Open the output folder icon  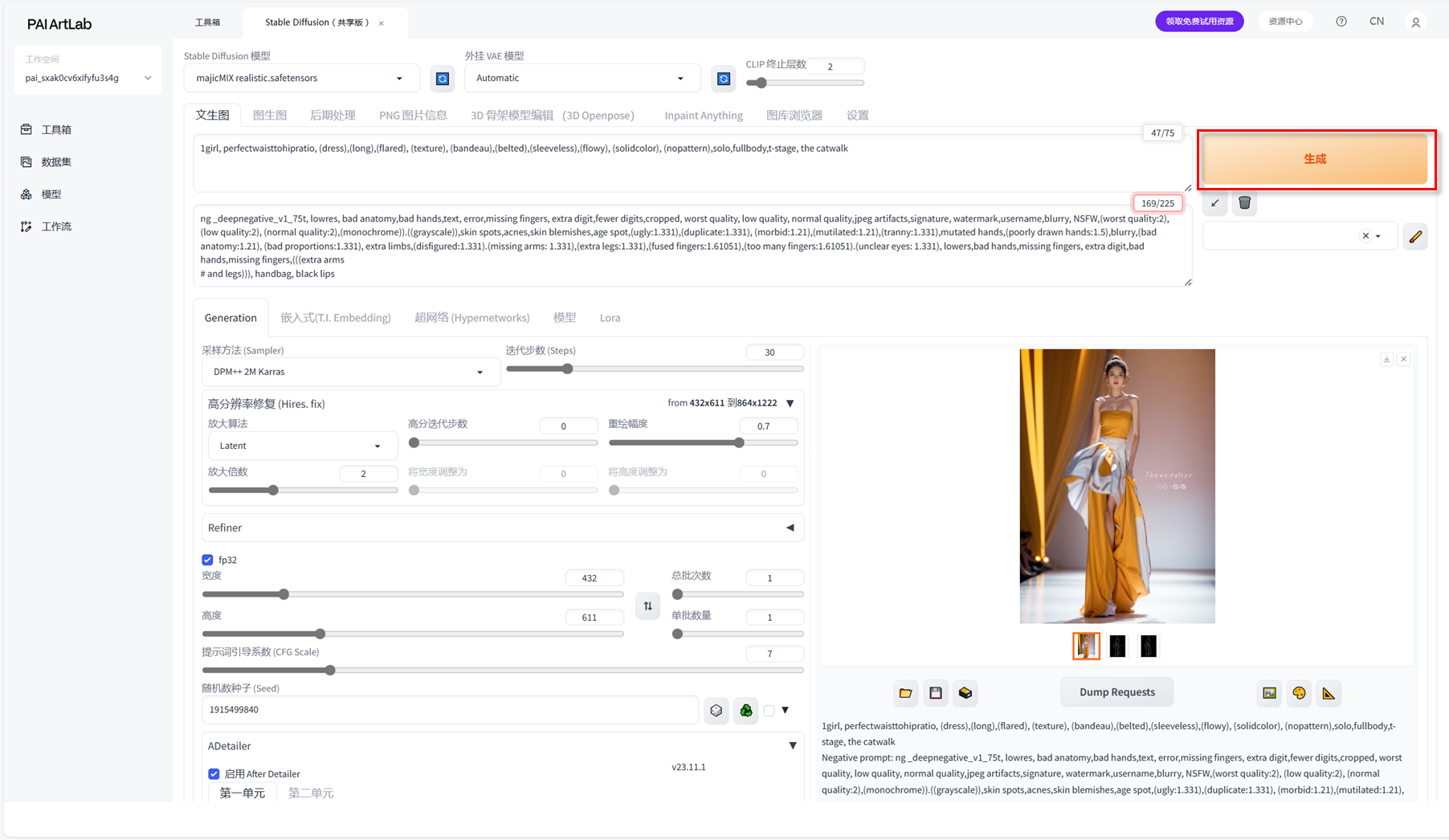click(x=905, y=693)
